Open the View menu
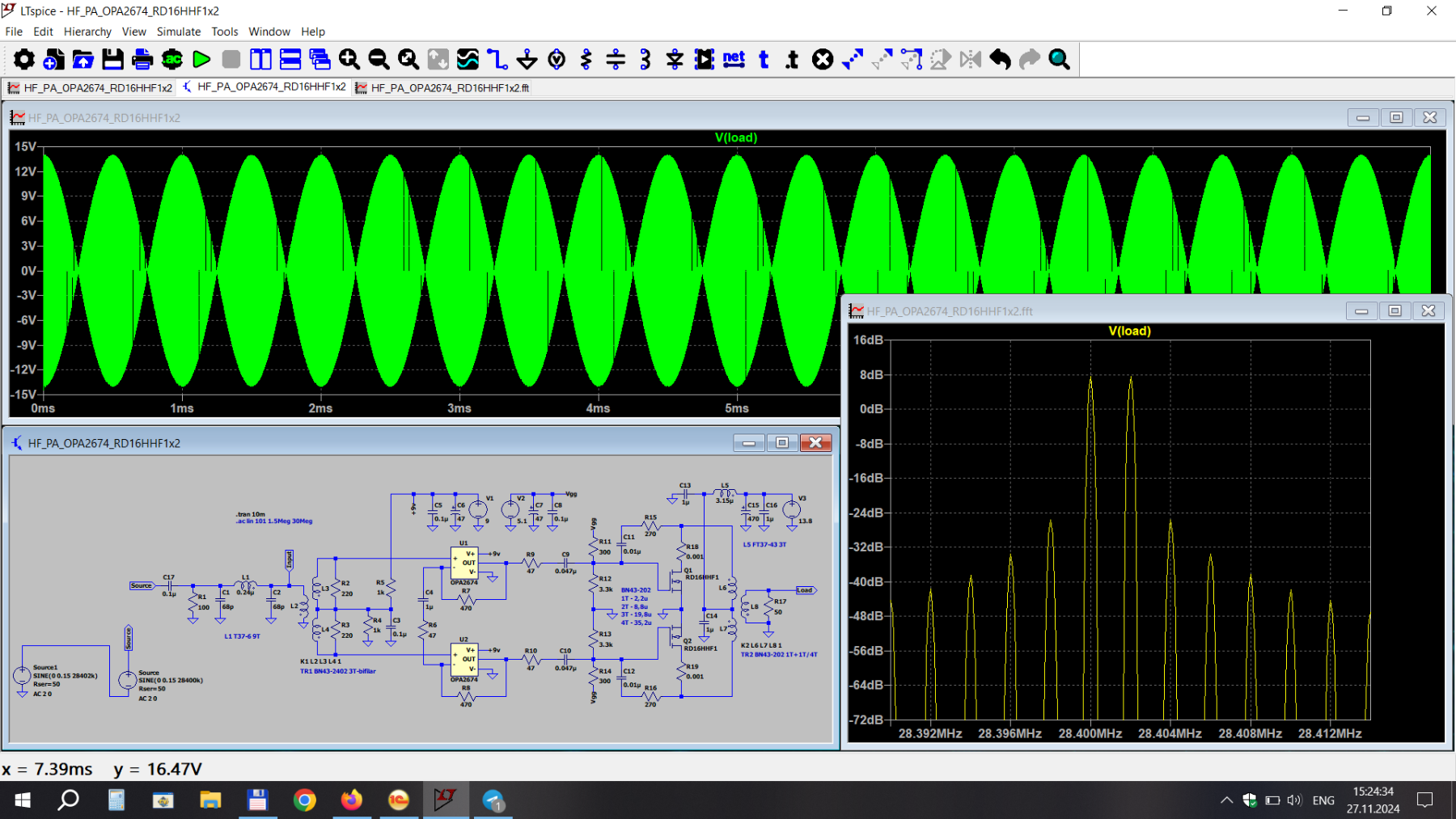This screenshot has width=1456, height=819. click(133, 32)
